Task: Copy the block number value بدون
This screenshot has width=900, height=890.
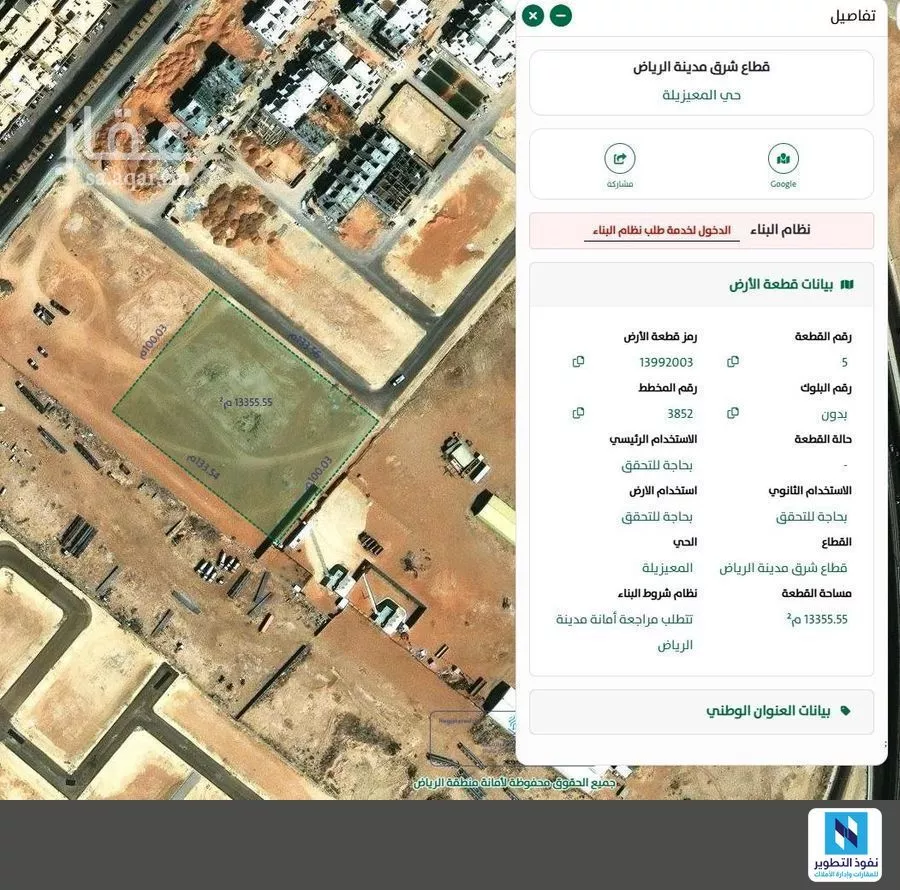Action: (x=732, y=412)
